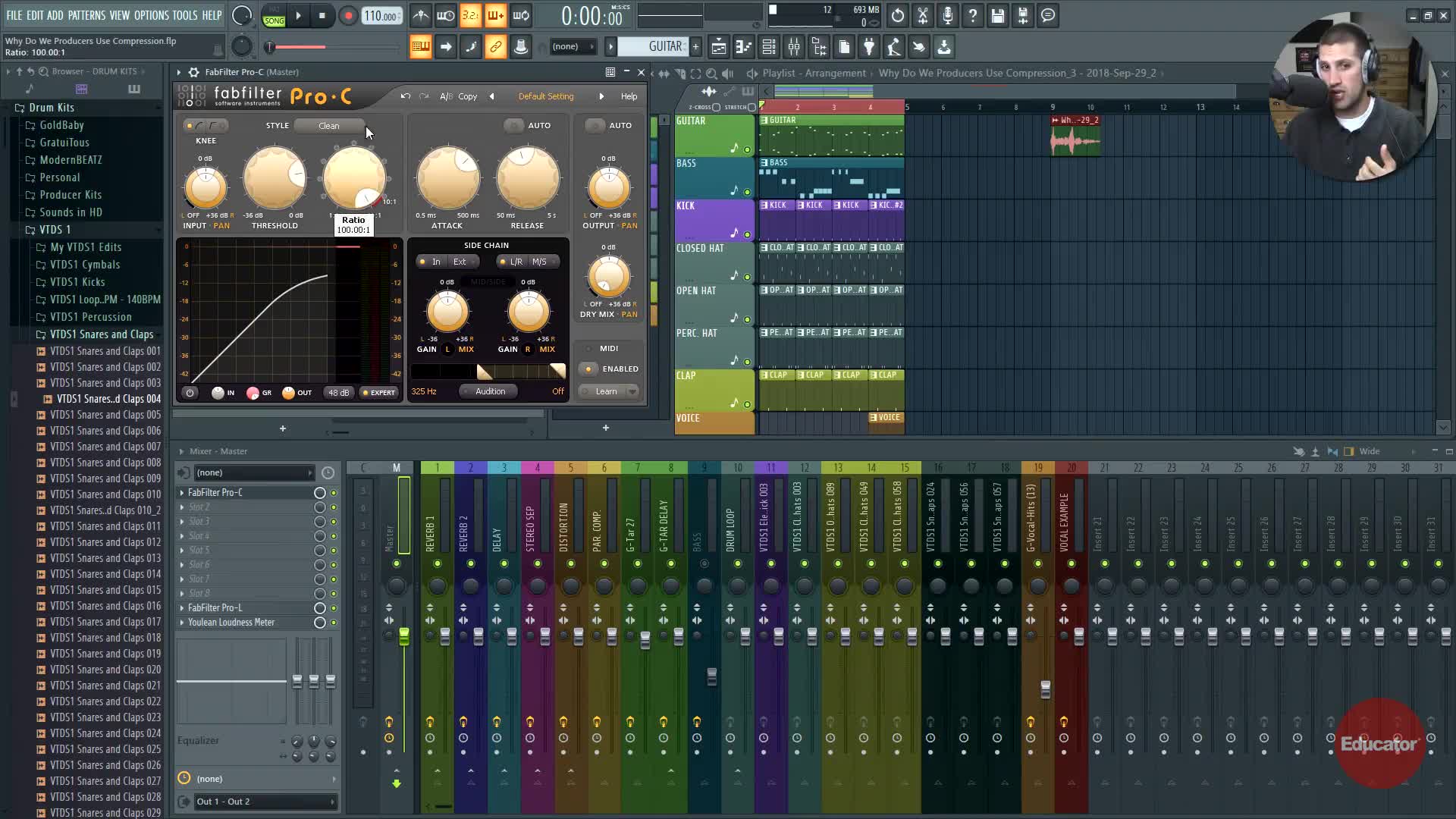Open the PATTERNS menu
The image size is (1456, 819).
[86, 15]
